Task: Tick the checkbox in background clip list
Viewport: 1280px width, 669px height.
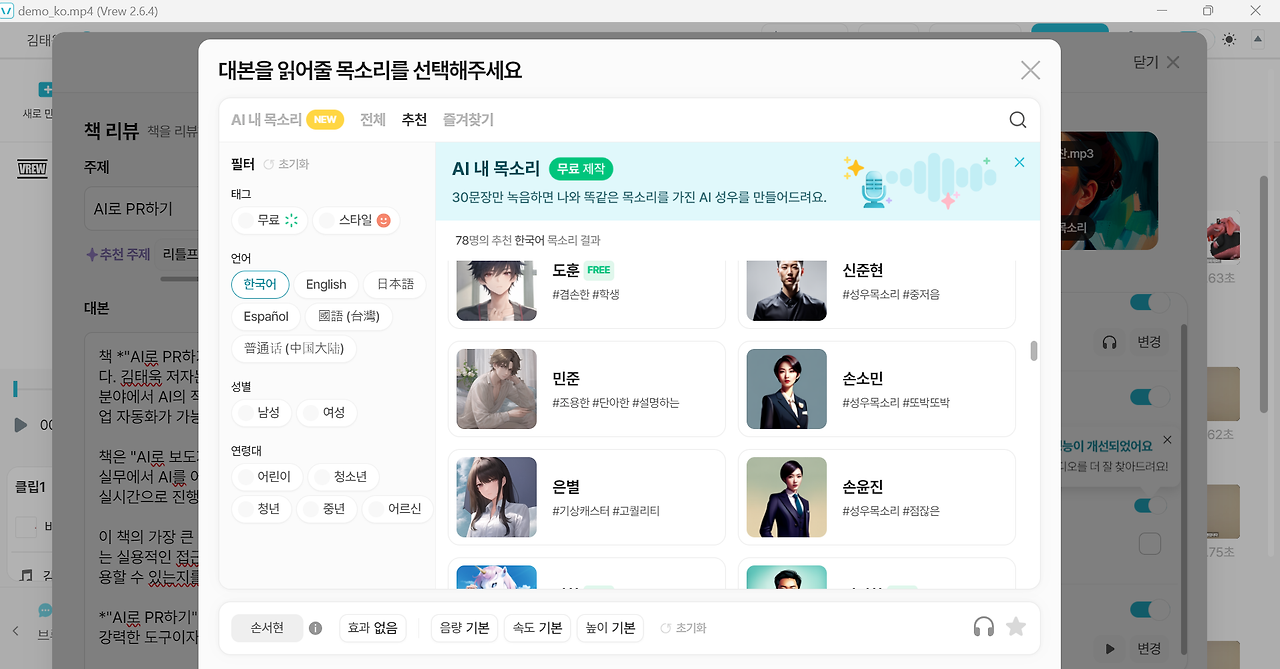Action: coord(1150,543)
